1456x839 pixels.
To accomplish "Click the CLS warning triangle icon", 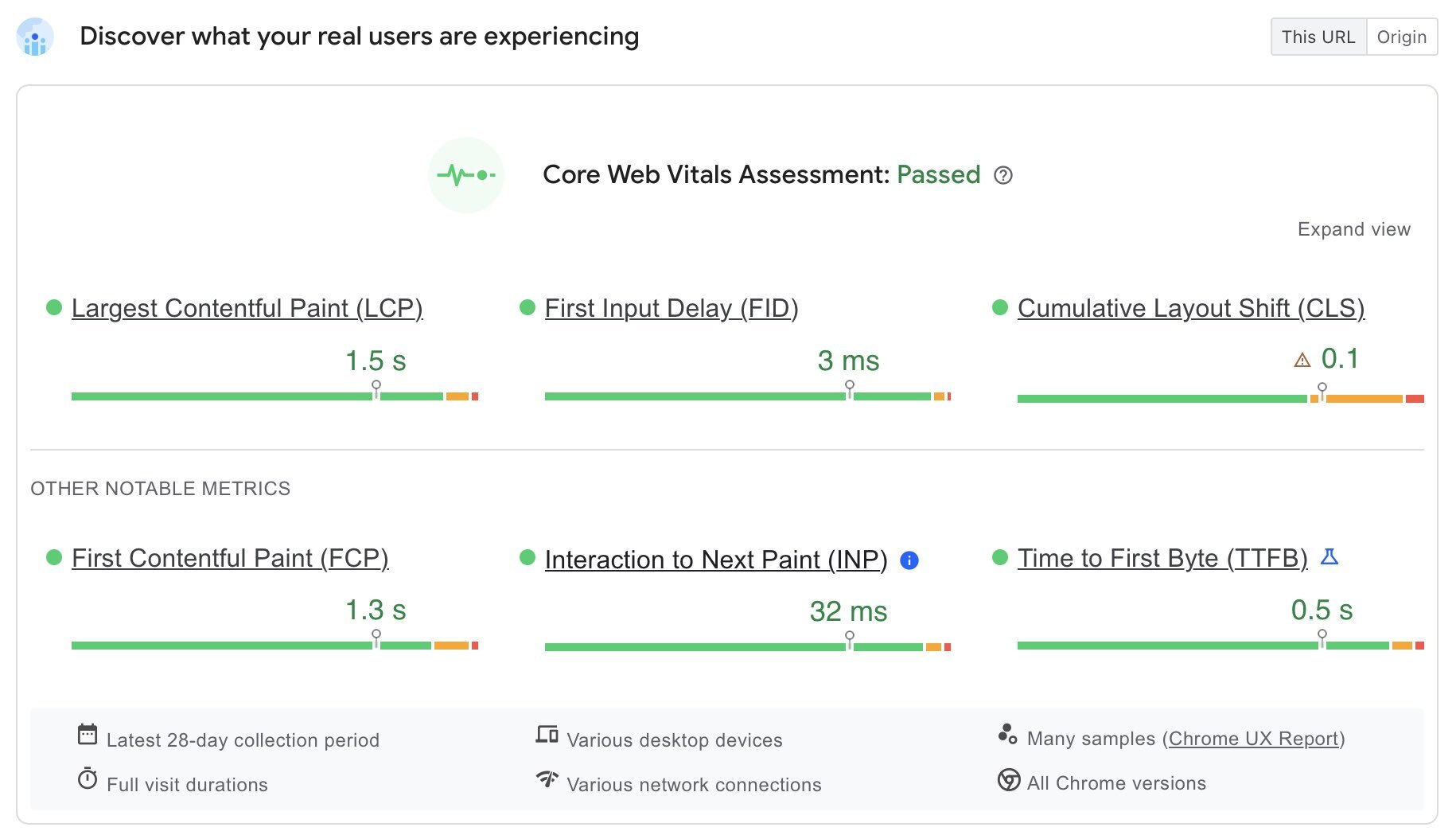I will pos(1302,361).
